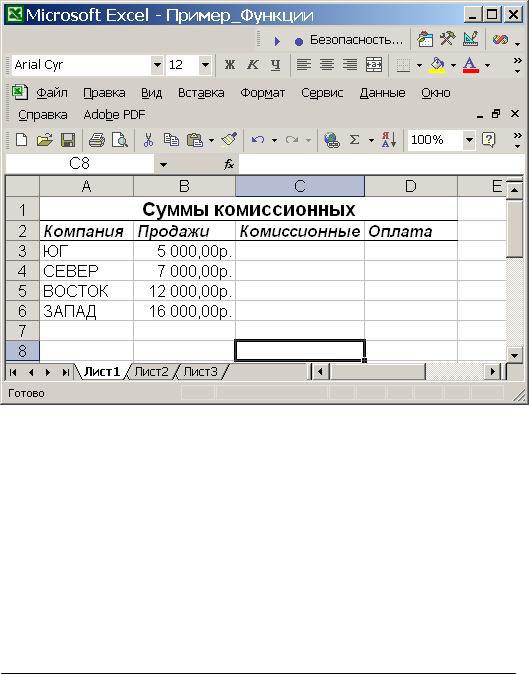Select row 8 header

22,351
